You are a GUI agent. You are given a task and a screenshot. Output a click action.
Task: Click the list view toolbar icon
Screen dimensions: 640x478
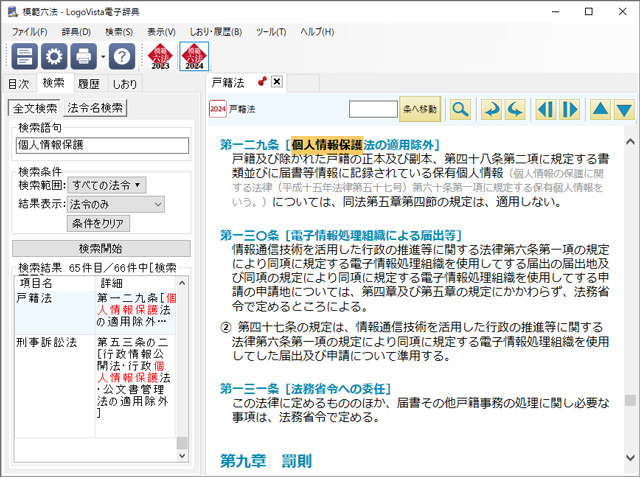tap(24, 56)
